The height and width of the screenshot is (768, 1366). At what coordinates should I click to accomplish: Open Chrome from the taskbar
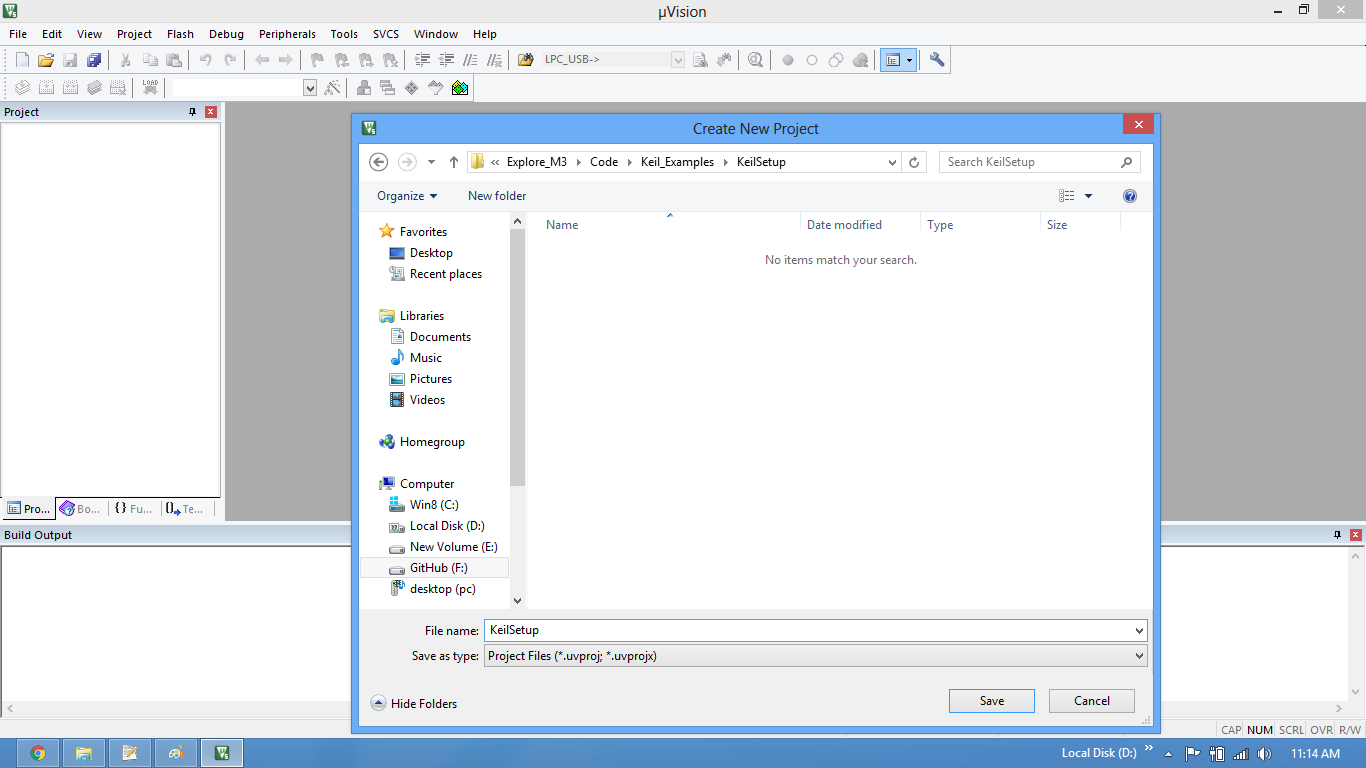(38, 753)
